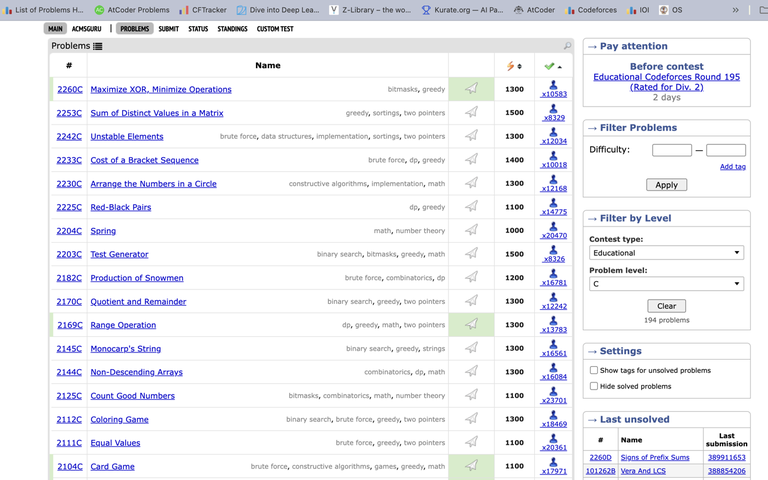Open the STATUS tab
This screenshot has height=480, width=768.
pyautogui.click(x=198, y=29)
